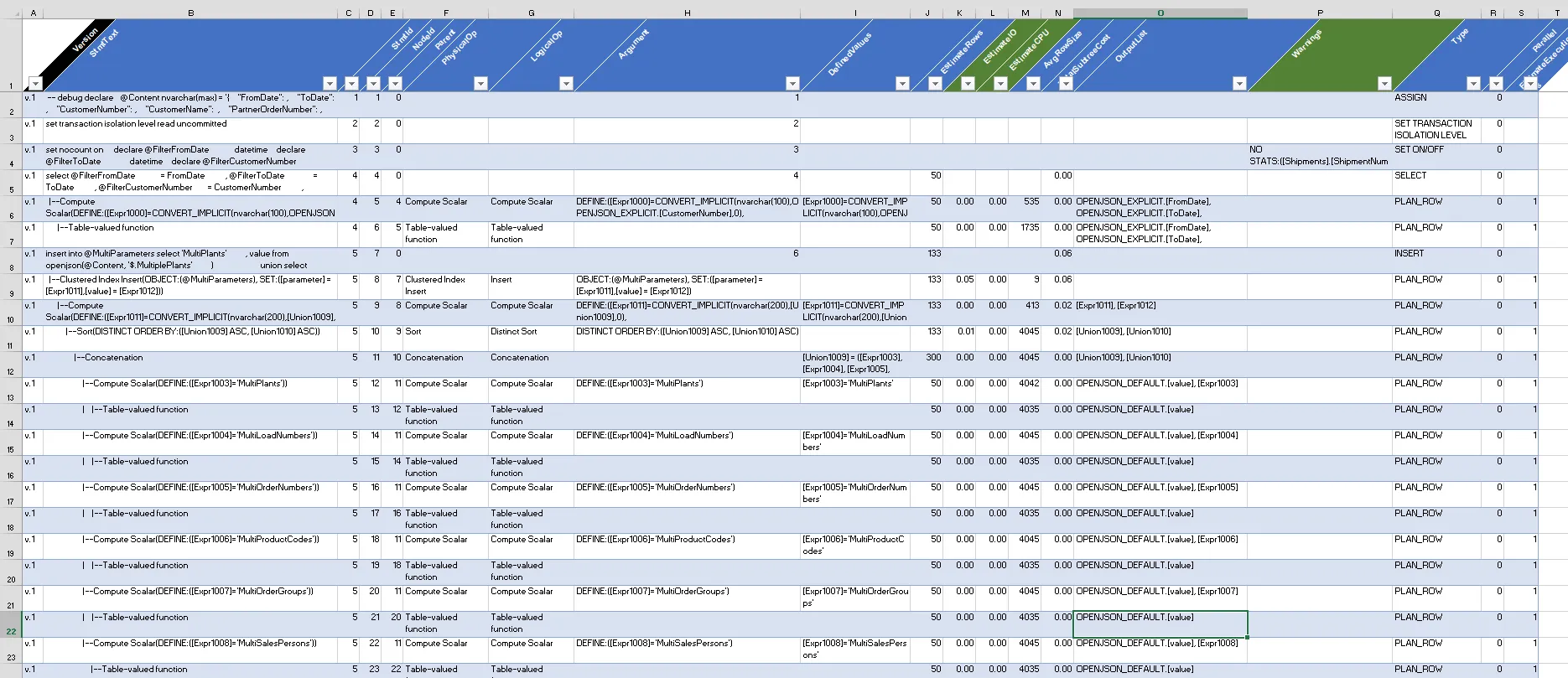The height and width of the screenshot is (678, 1568).
Task: Click the 'set transaction isolation level read uncommitted' cell
Action: (191, 131)
